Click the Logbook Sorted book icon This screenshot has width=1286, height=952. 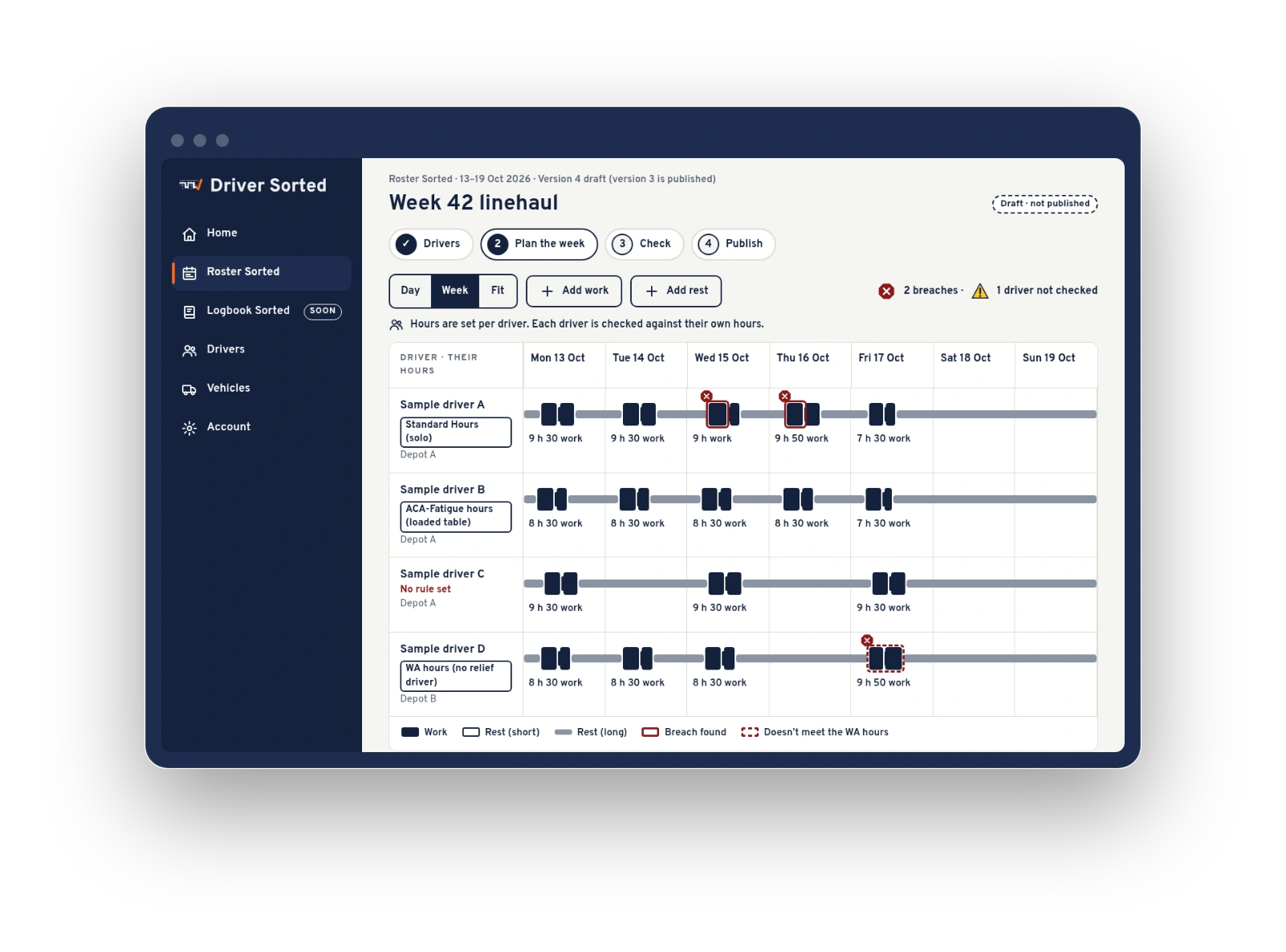pos(189,311)
